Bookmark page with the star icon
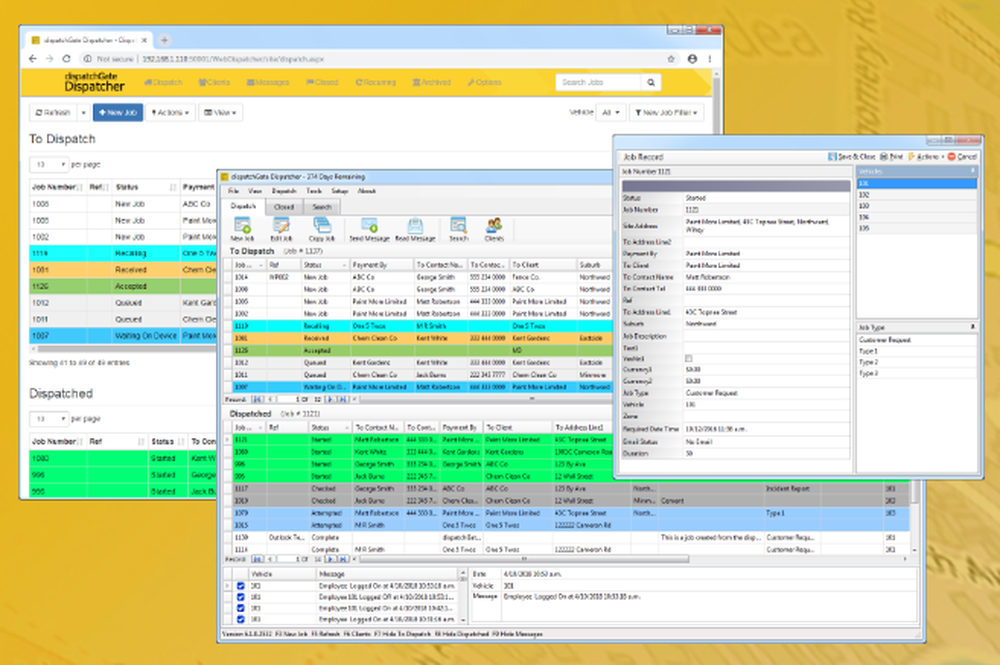Viewport: 1000px width, 665px height. click(x=671, y=59)
